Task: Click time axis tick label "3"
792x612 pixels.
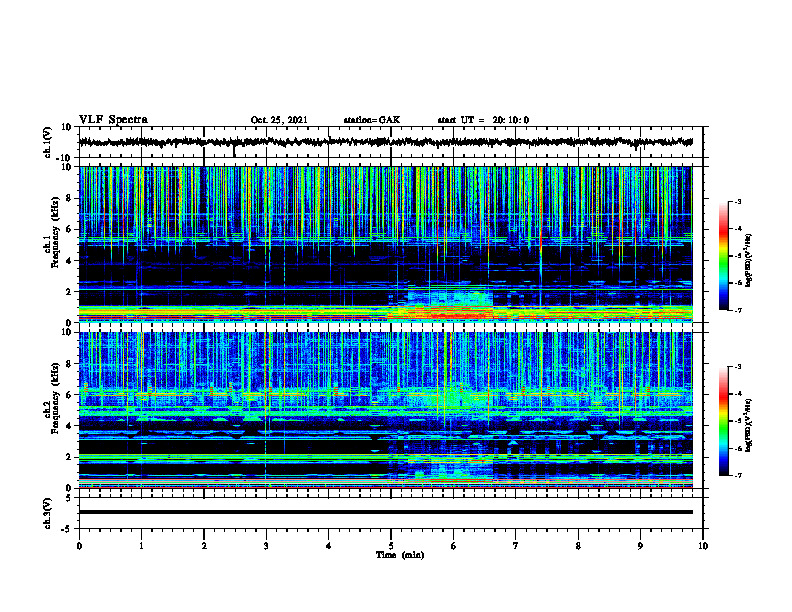Action: click(x=266, y=546)
